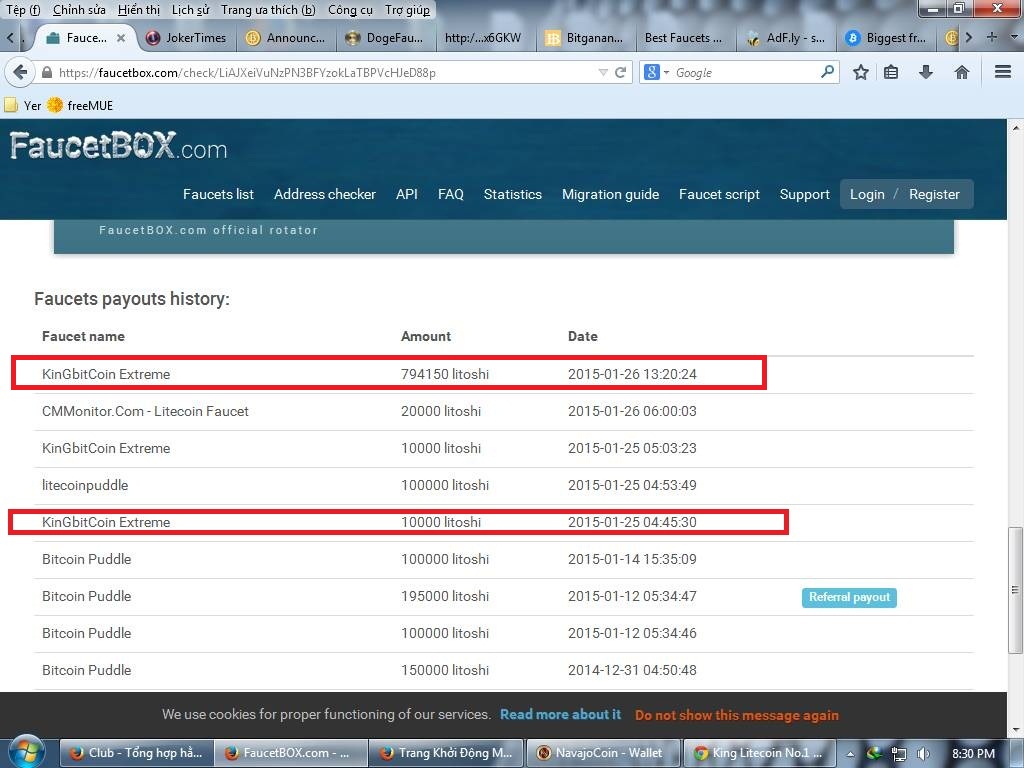Click the browser back arrow
Image resolution: width=1024 pixels, height=768 pixels.
click(19, 72)
